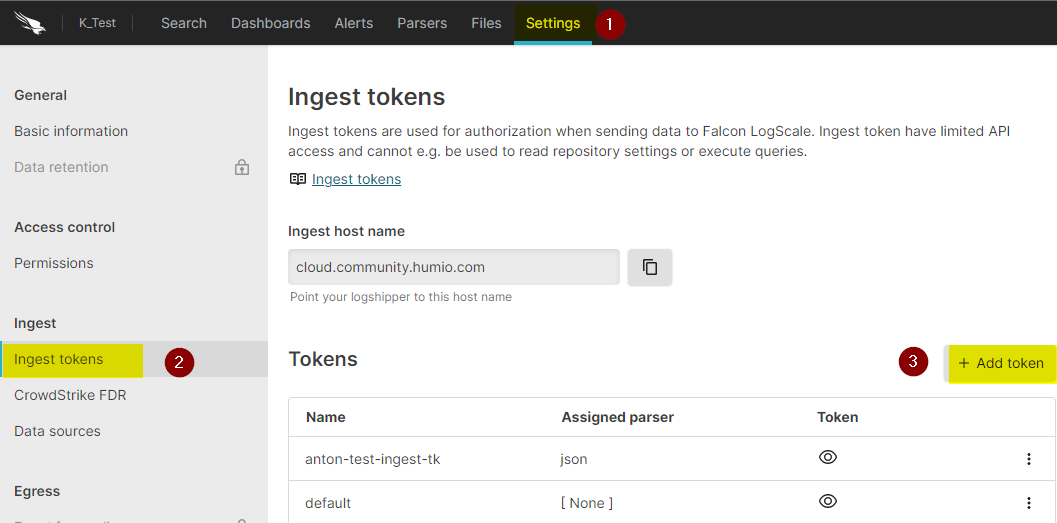This screenshot has width=1057, height=523.
Task: Open the Search tab
Action: (183, 23)
